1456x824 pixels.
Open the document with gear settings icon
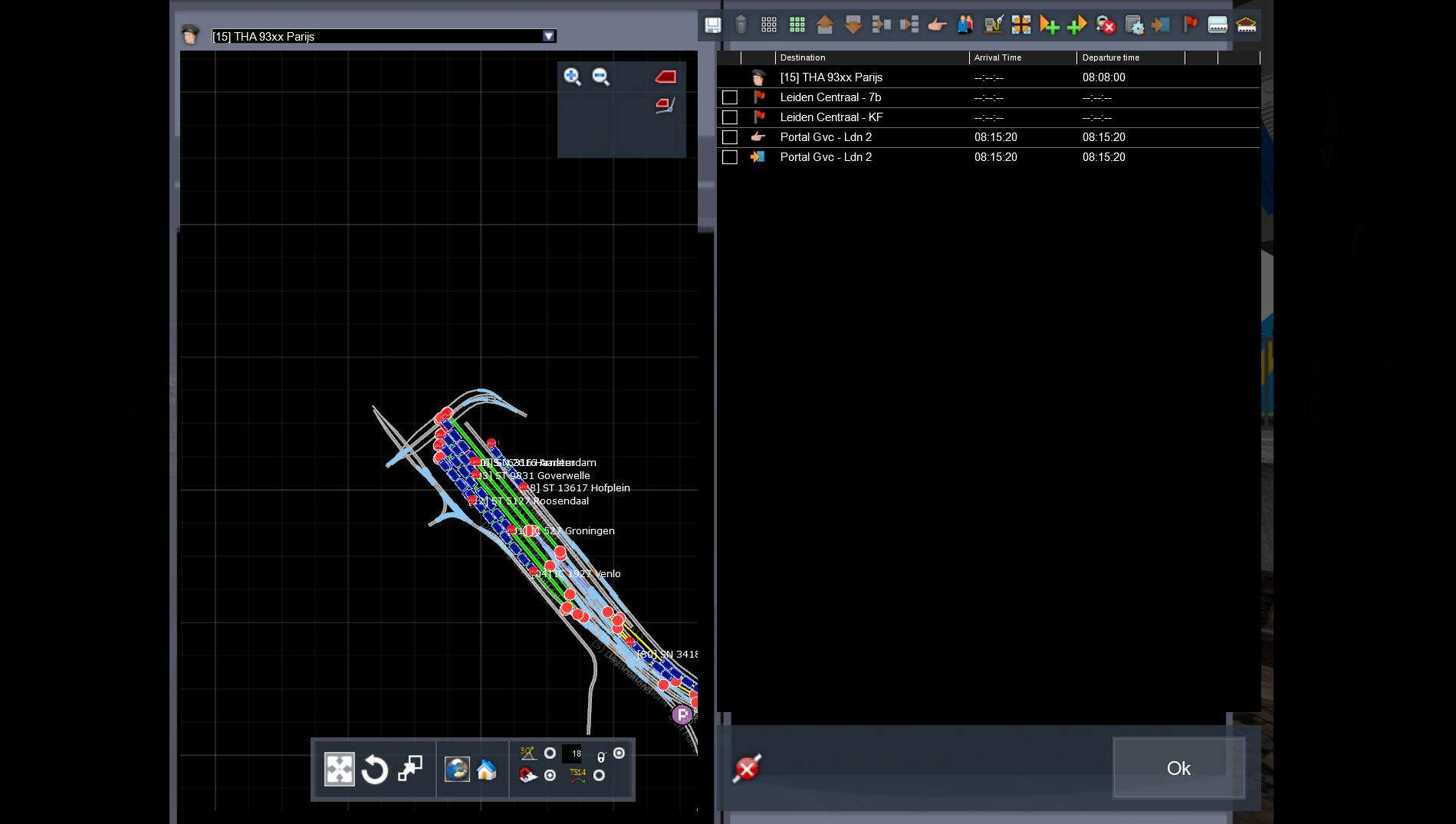(1134, 25)
